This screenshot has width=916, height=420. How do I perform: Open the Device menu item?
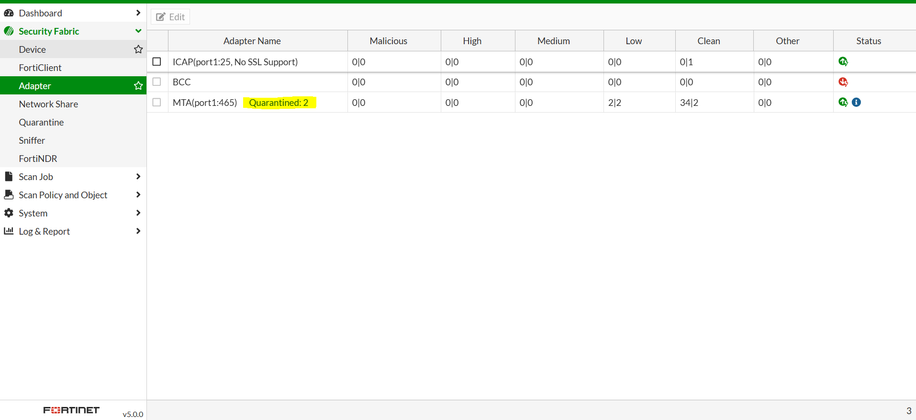73,50
